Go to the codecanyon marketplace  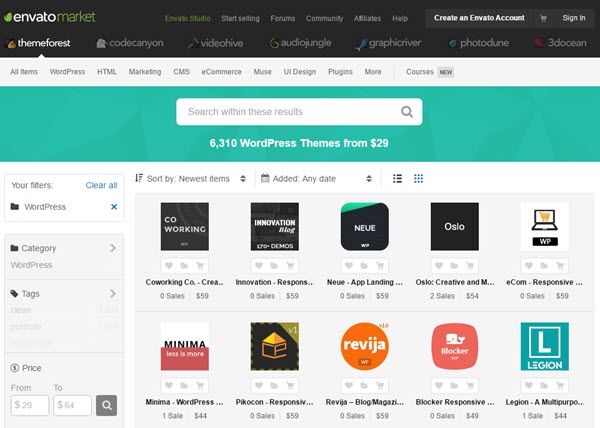pos(130,43)
